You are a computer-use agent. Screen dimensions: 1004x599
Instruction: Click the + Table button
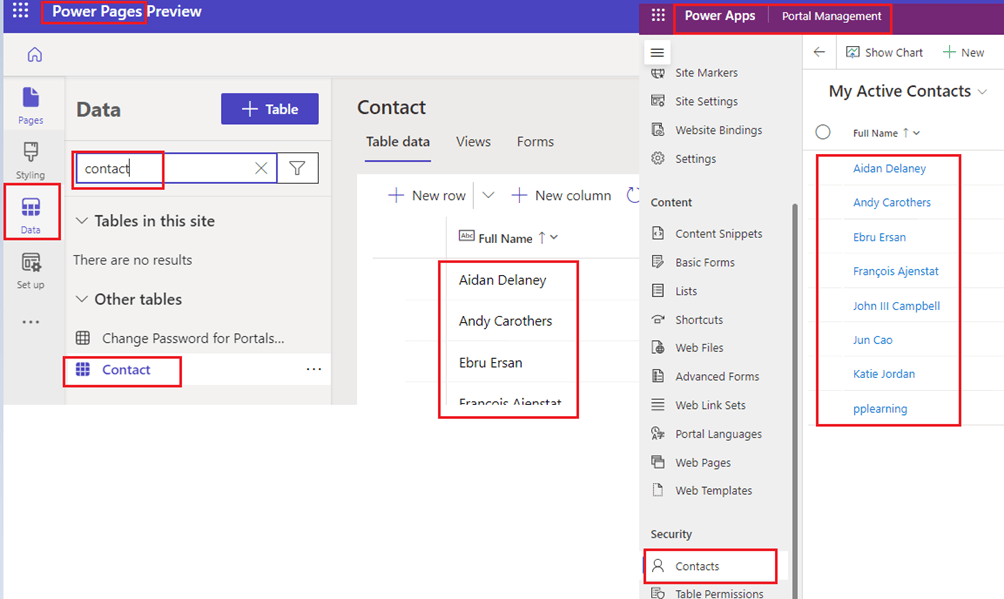point(269,109)
